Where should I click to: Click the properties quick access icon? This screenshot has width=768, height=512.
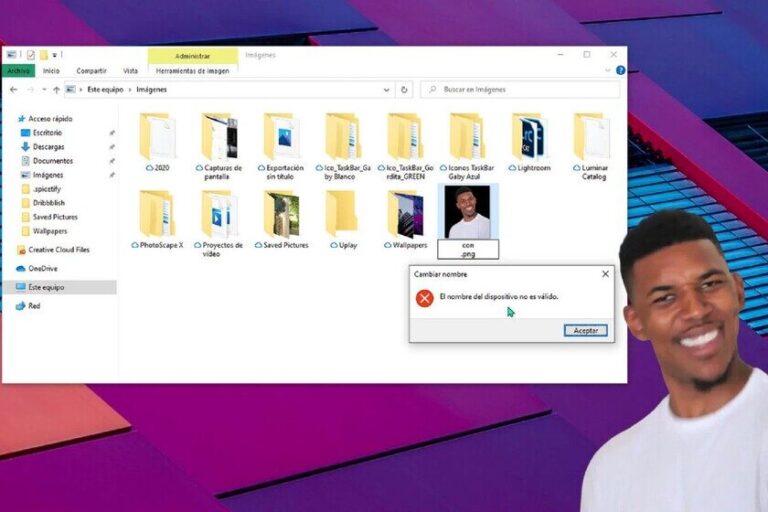(30, 55)
